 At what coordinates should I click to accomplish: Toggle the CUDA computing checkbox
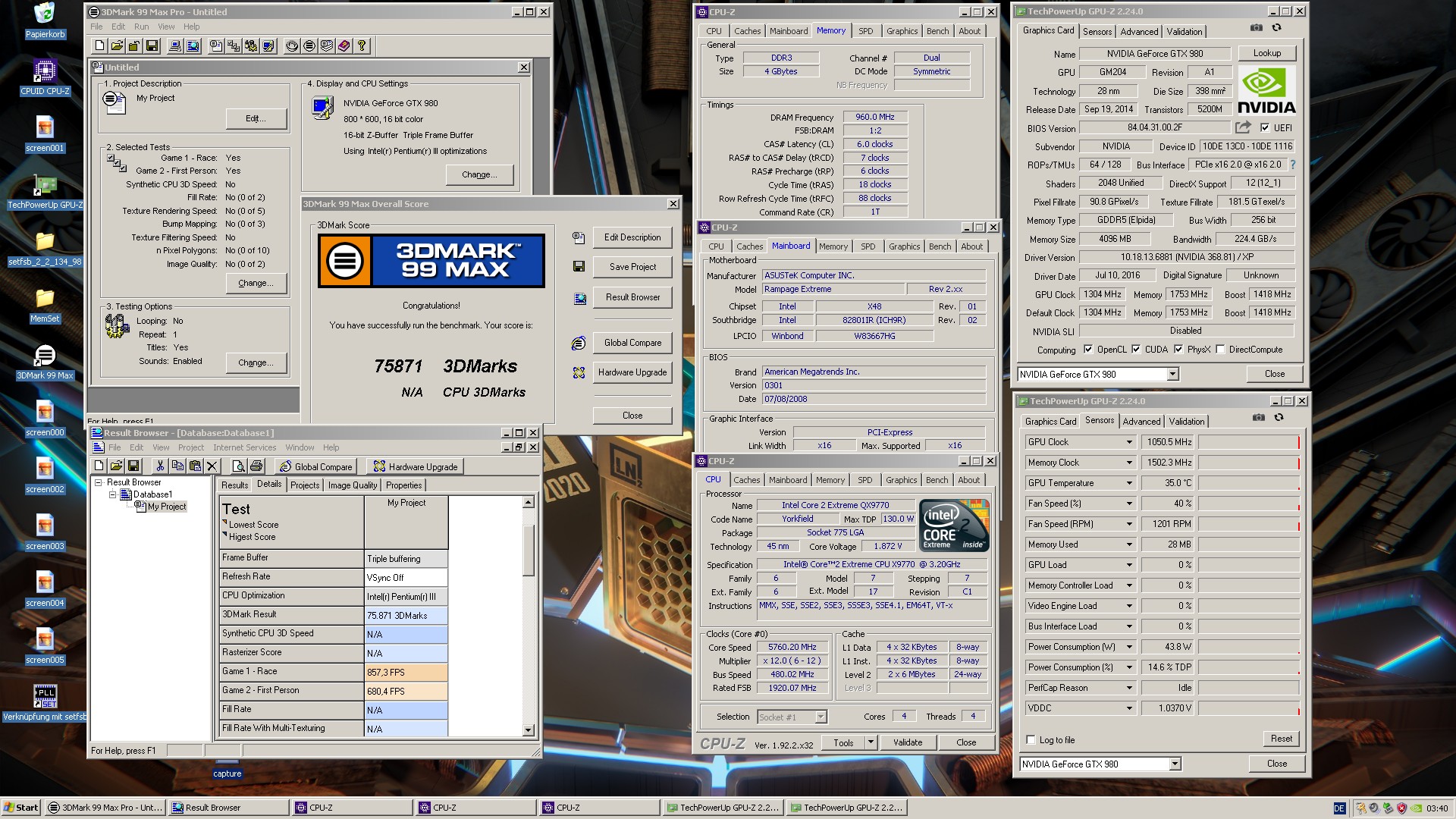coord(1136,350)
